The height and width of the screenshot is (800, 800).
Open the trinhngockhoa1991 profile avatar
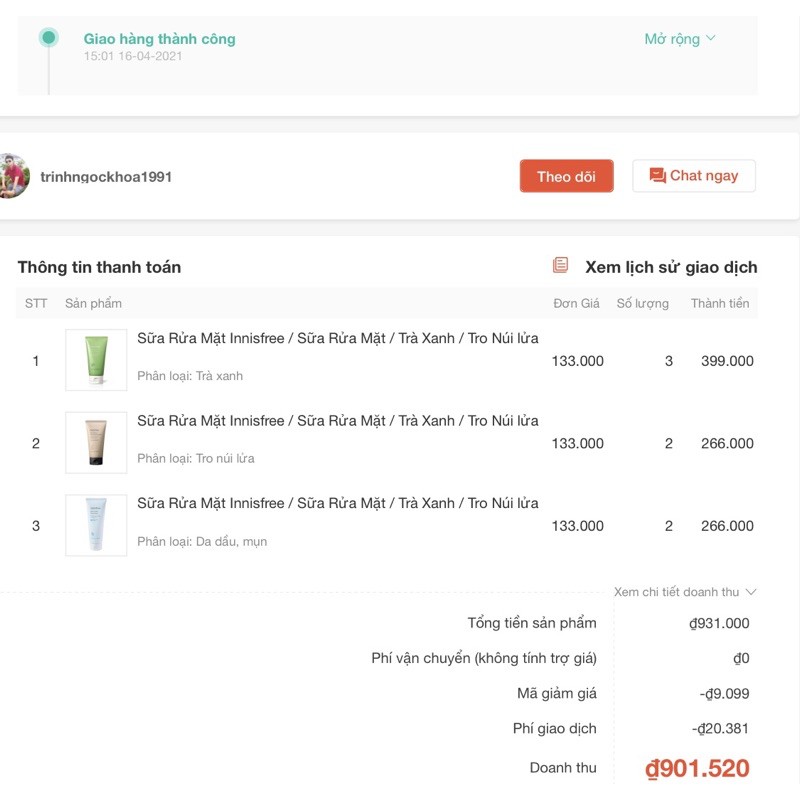pos(12,177)
